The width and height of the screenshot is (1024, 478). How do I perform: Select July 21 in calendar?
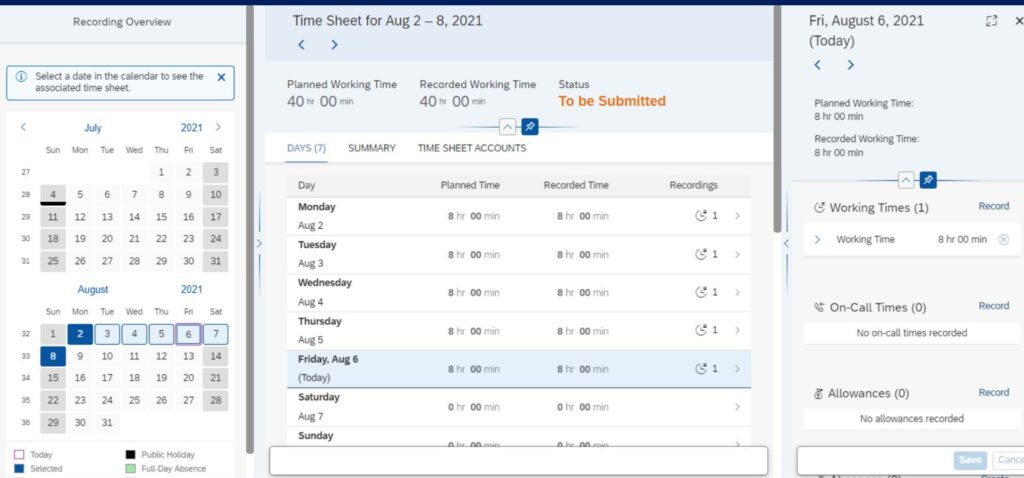click(x=134, y=239)
